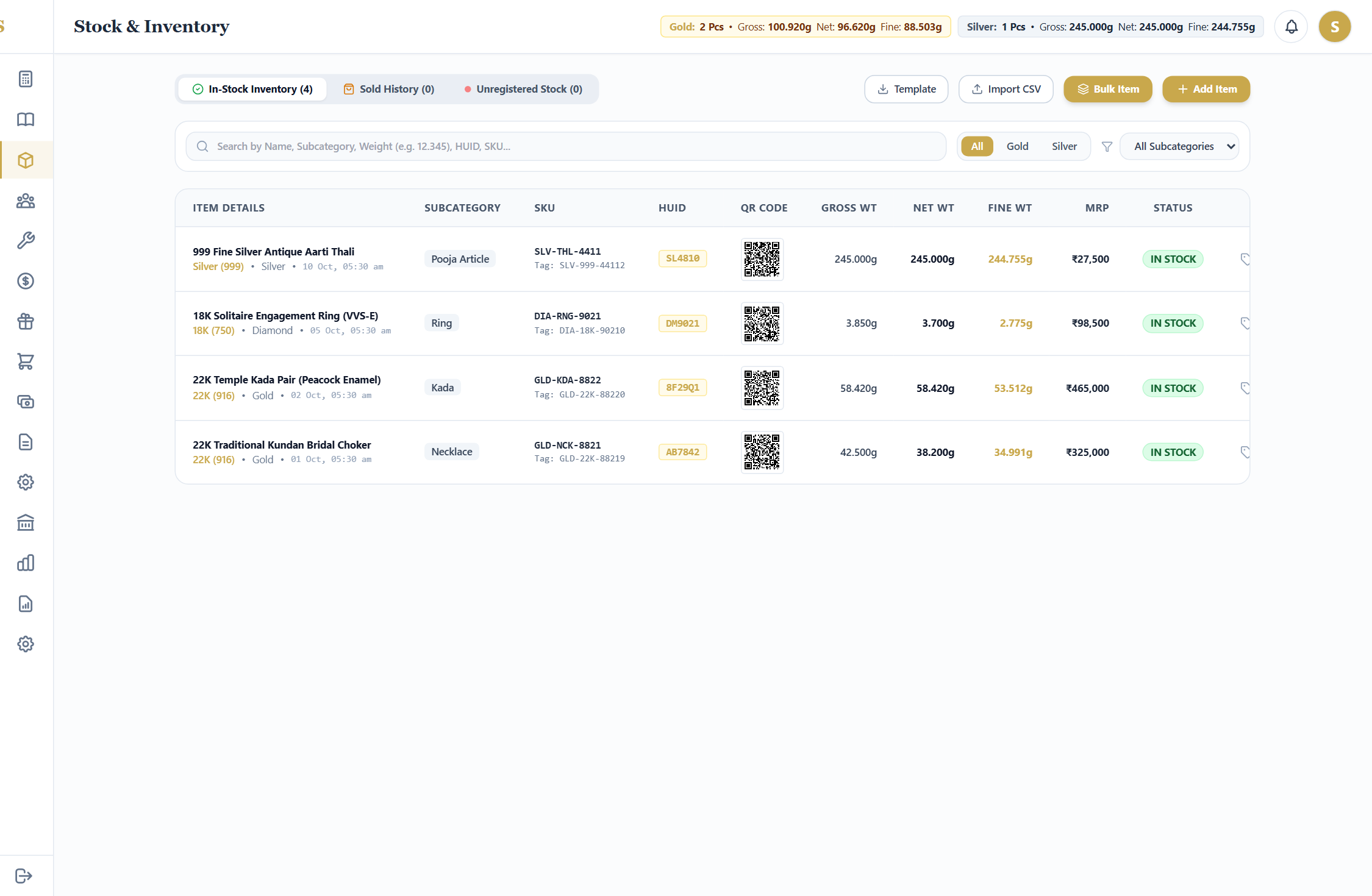
Task: Click the tag icon for Aarti Thali row
Action: click(x=1245, y=259)
